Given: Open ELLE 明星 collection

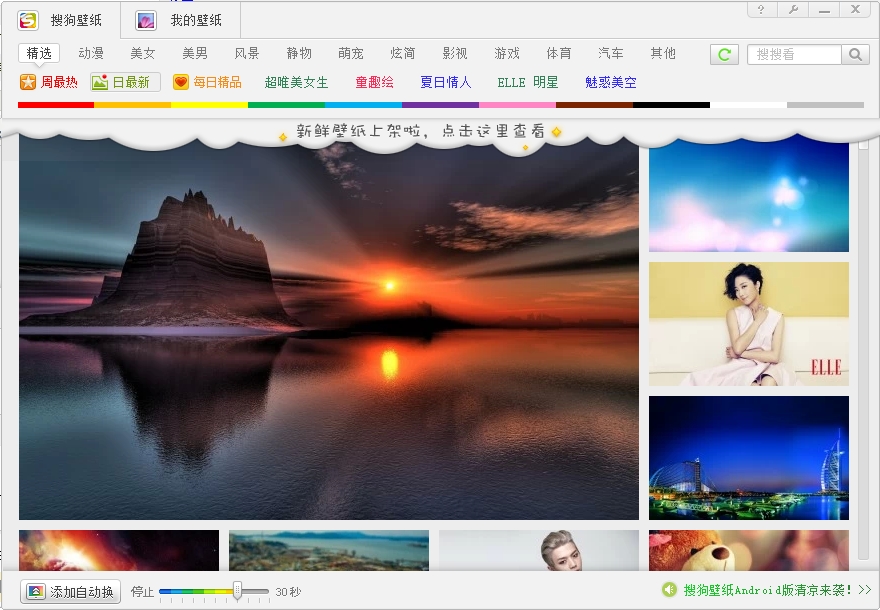Looking at the screenshot, I should (x=528, y=82).
